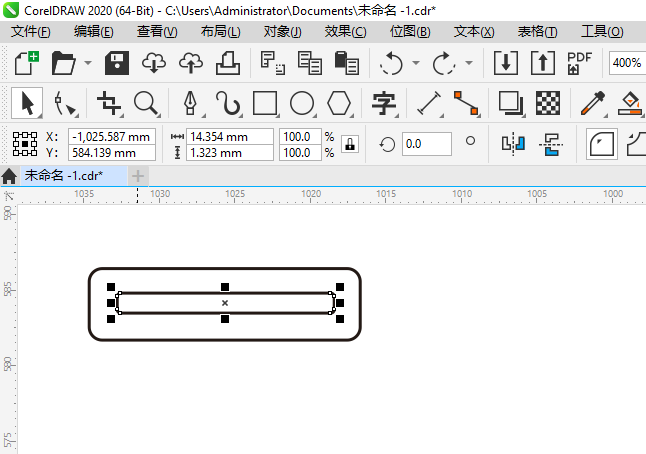Open the 位图(B) menu
The width and height of the screenshot is (646, 454).
[x=410, y=32]
